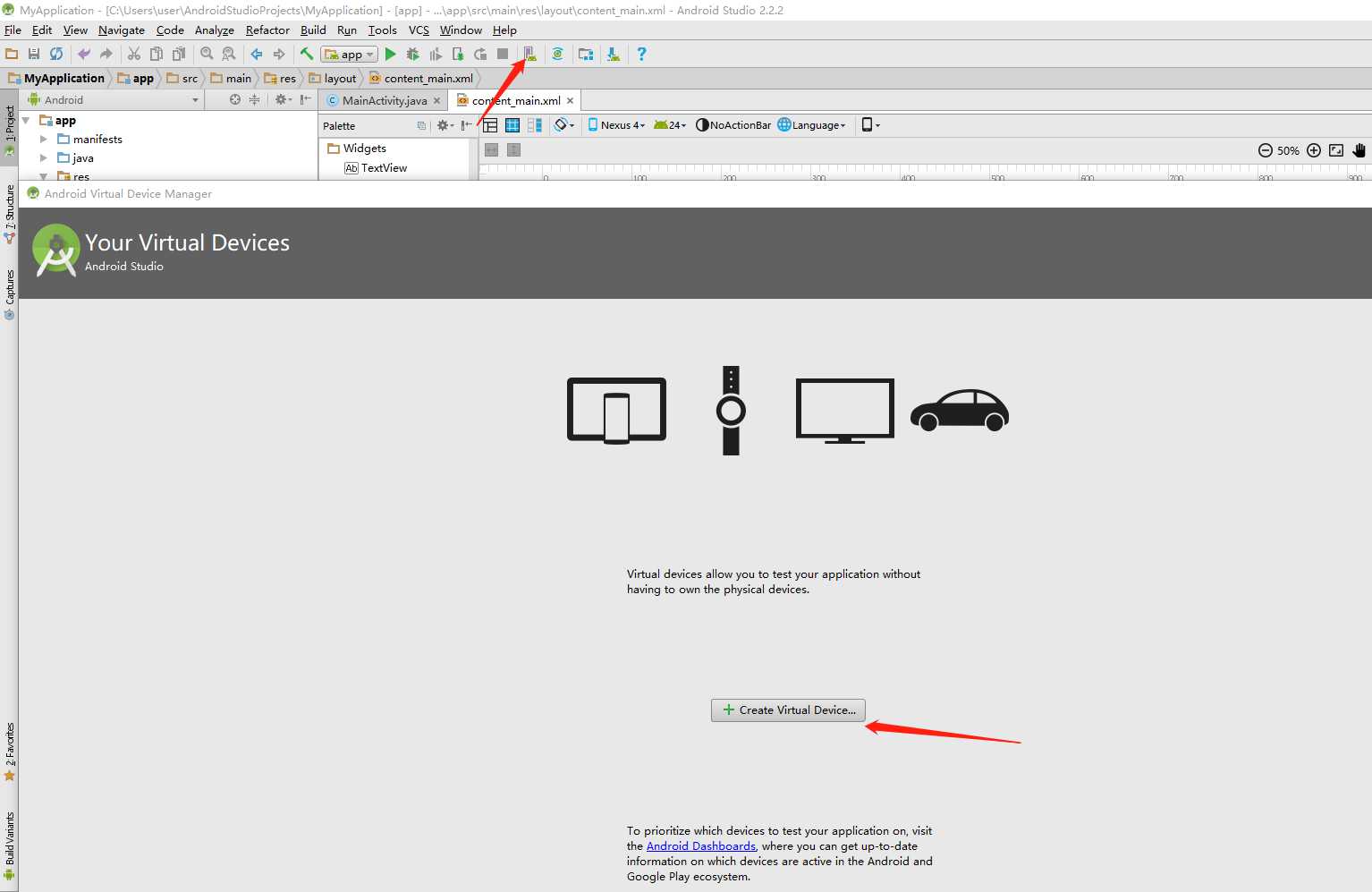Run the app with the green play icon

(x=390, y=54)
